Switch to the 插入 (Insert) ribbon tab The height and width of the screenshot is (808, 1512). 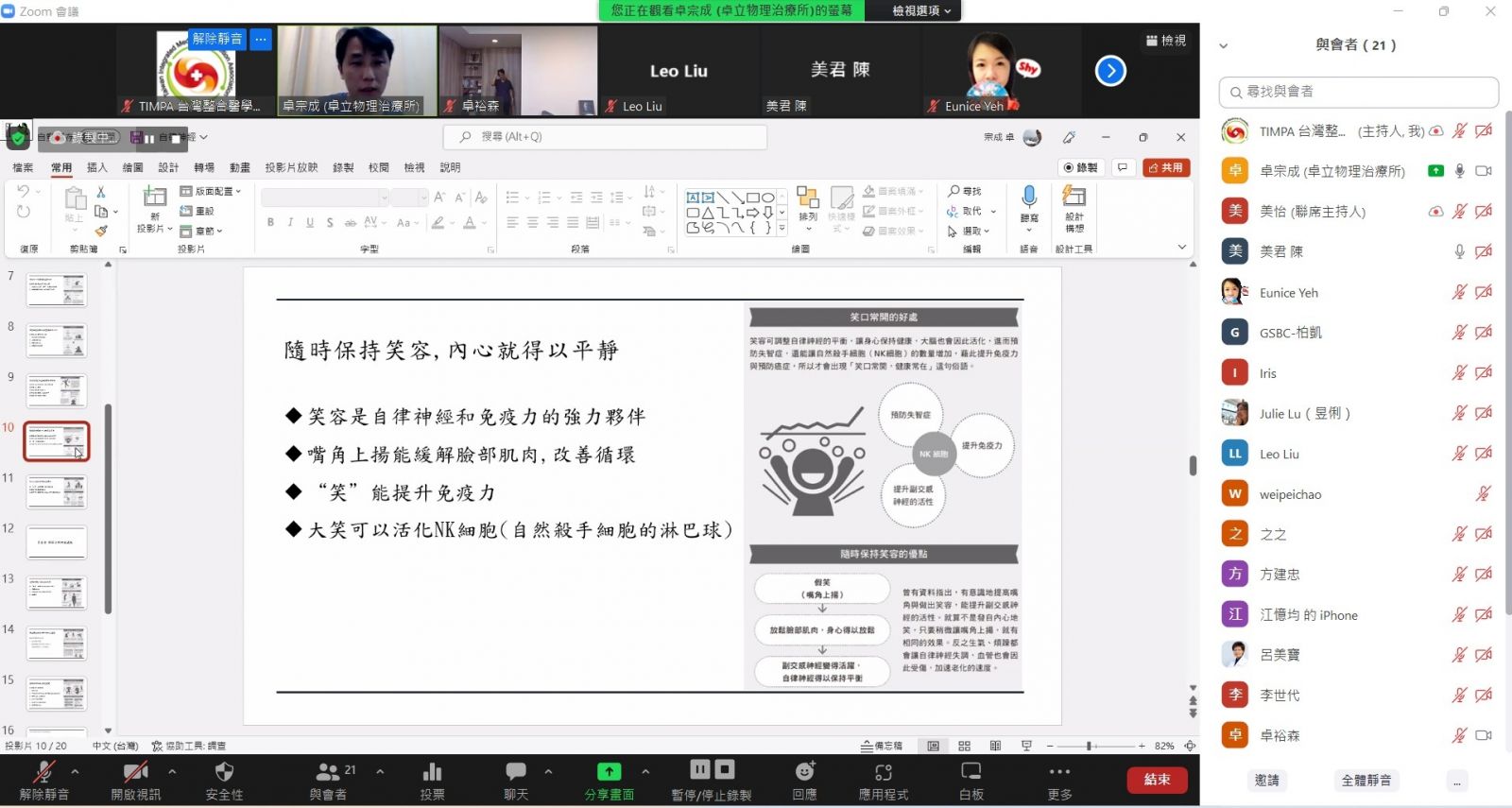click(96, 167)
